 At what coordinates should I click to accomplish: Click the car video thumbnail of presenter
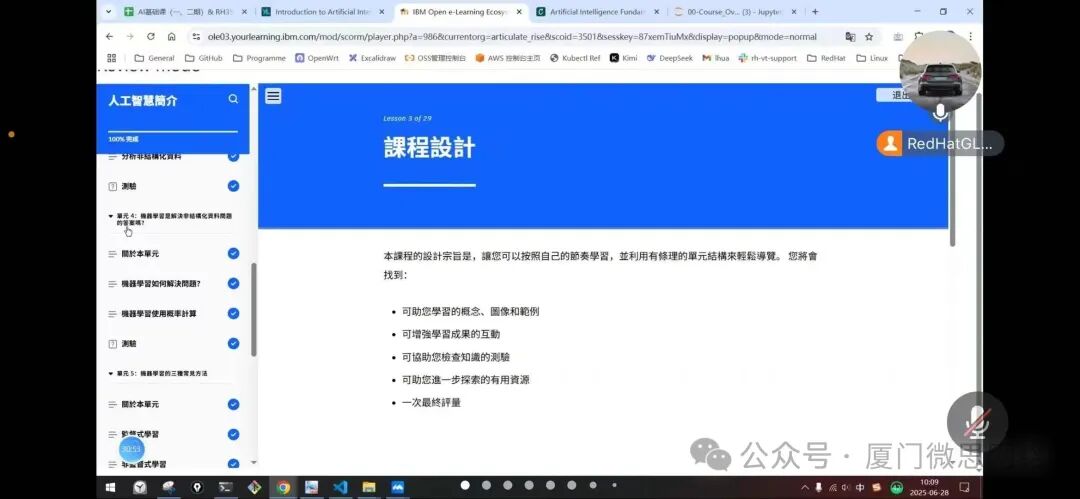click(939, 70)
